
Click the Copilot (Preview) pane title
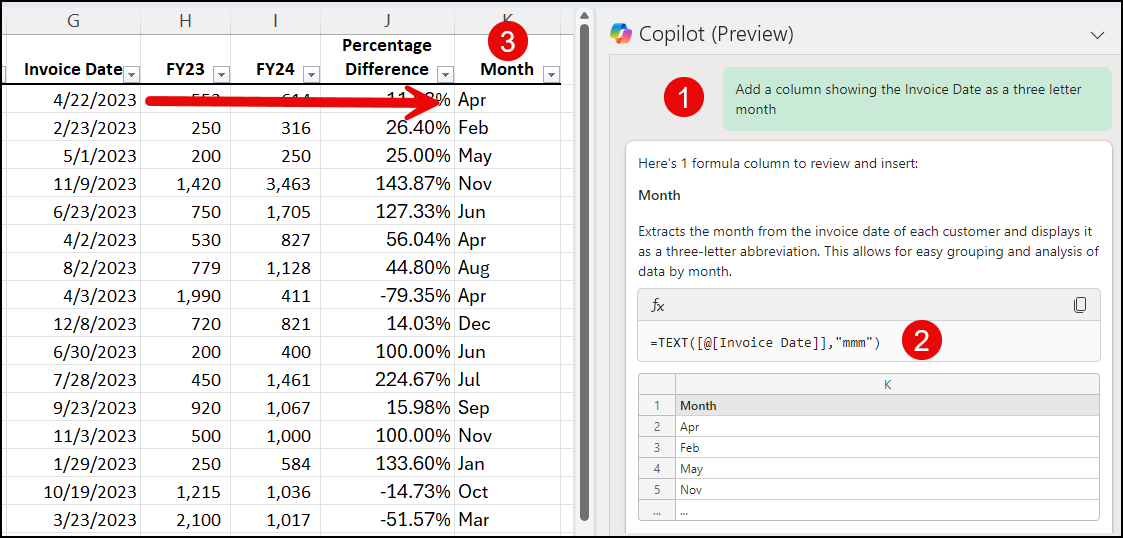pos(715,34)
